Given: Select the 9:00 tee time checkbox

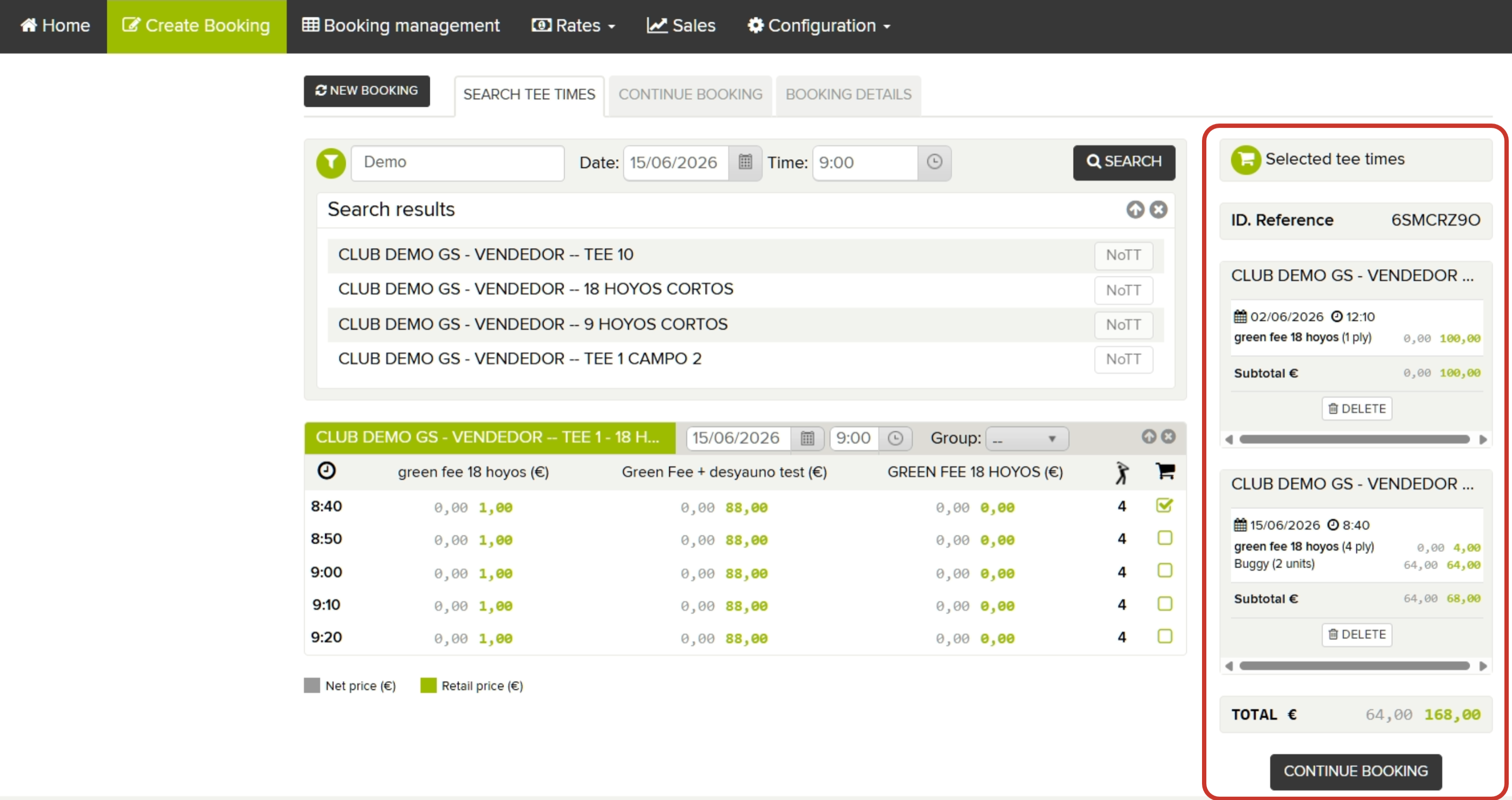Looking at the screenshot, I should tap(1165, 571).
